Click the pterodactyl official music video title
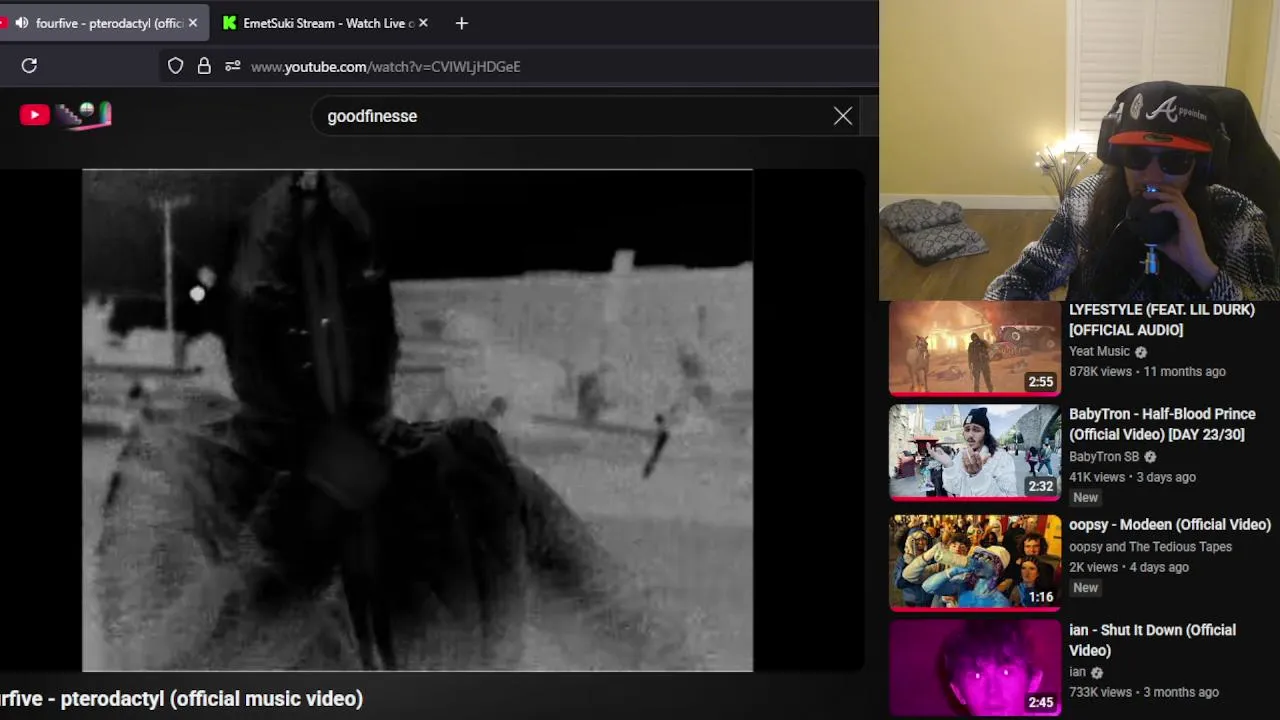 pos(181,698)
